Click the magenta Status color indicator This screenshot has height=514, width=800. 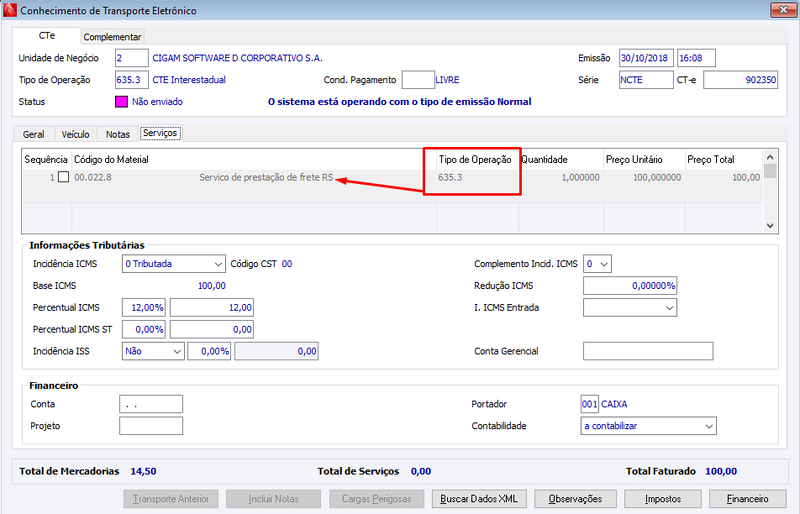tap(121, 102)
